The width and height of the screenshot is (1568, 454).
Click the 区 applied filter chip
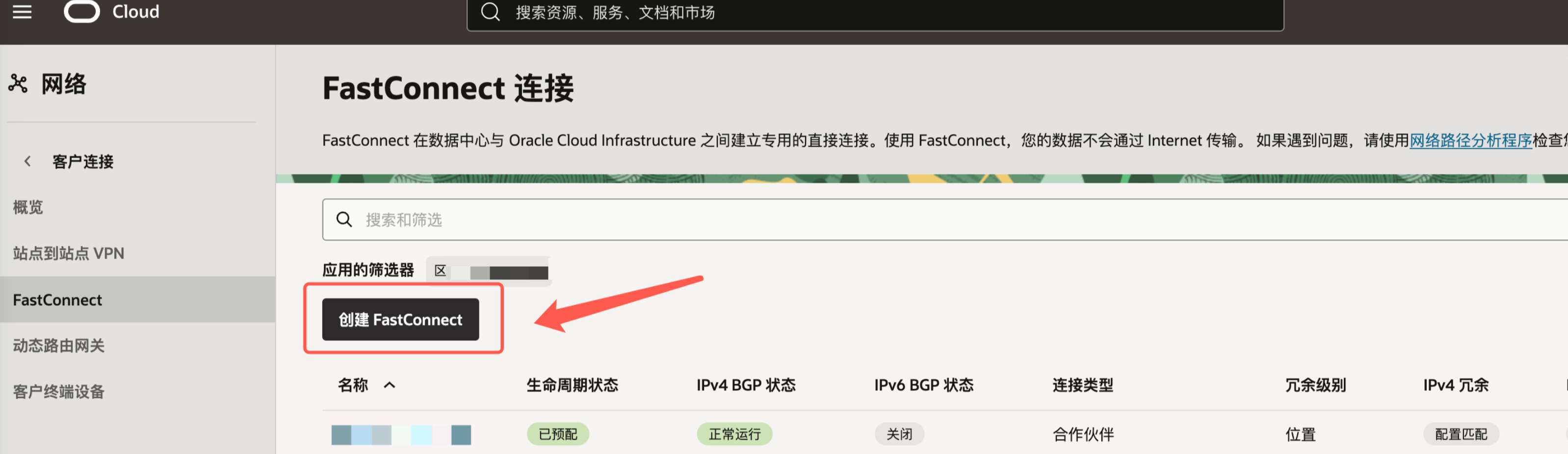tap(489, 271)
